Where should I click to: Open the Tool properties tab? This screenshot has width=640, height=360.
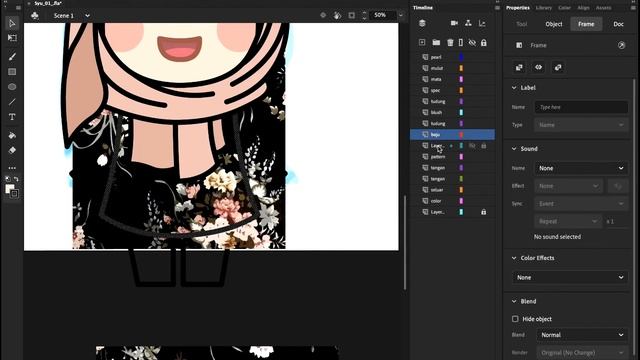522,24
